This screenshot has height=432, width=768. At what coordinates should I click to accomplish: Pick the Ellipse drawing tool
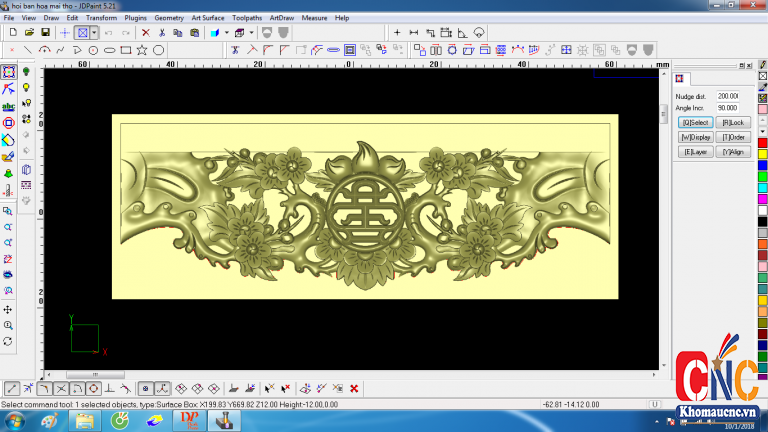click(109, 49)
